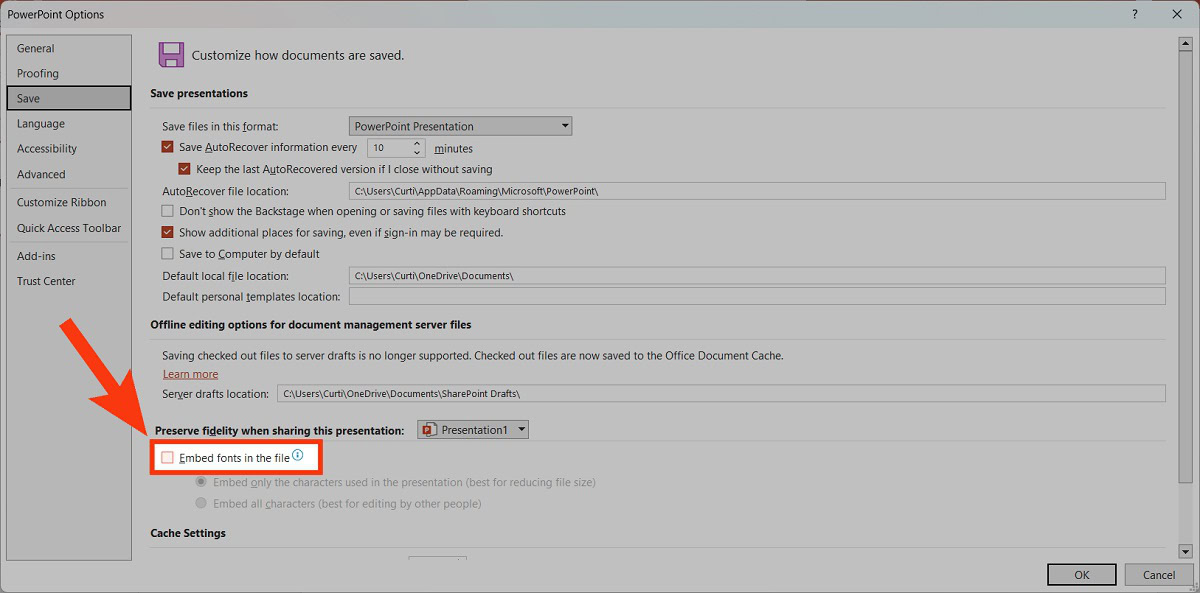Click the purple floppy disk save icon
This screenshot has width=1200, height=593.
click(x=171, y=55)
